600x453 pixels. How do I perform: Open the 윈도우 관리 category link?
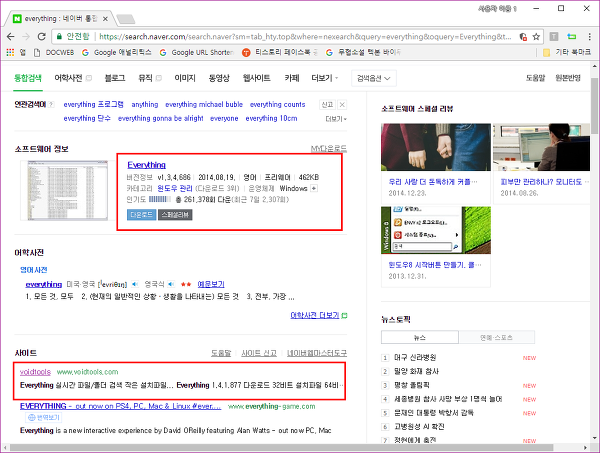point(175,188)
